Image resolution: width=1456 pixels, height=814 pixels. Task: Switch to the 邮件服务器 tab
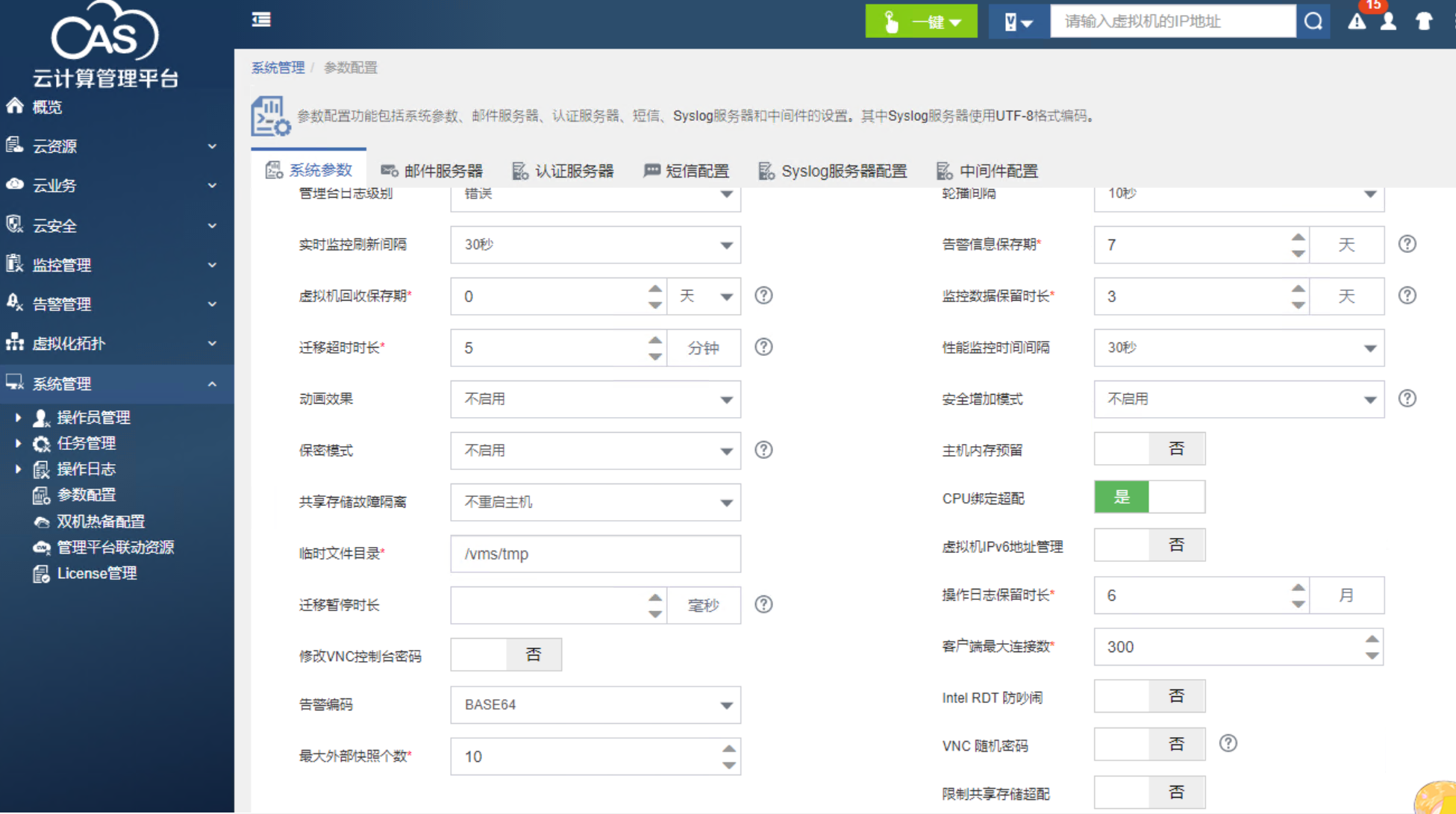pyautogui.click(x=431, y=171)
